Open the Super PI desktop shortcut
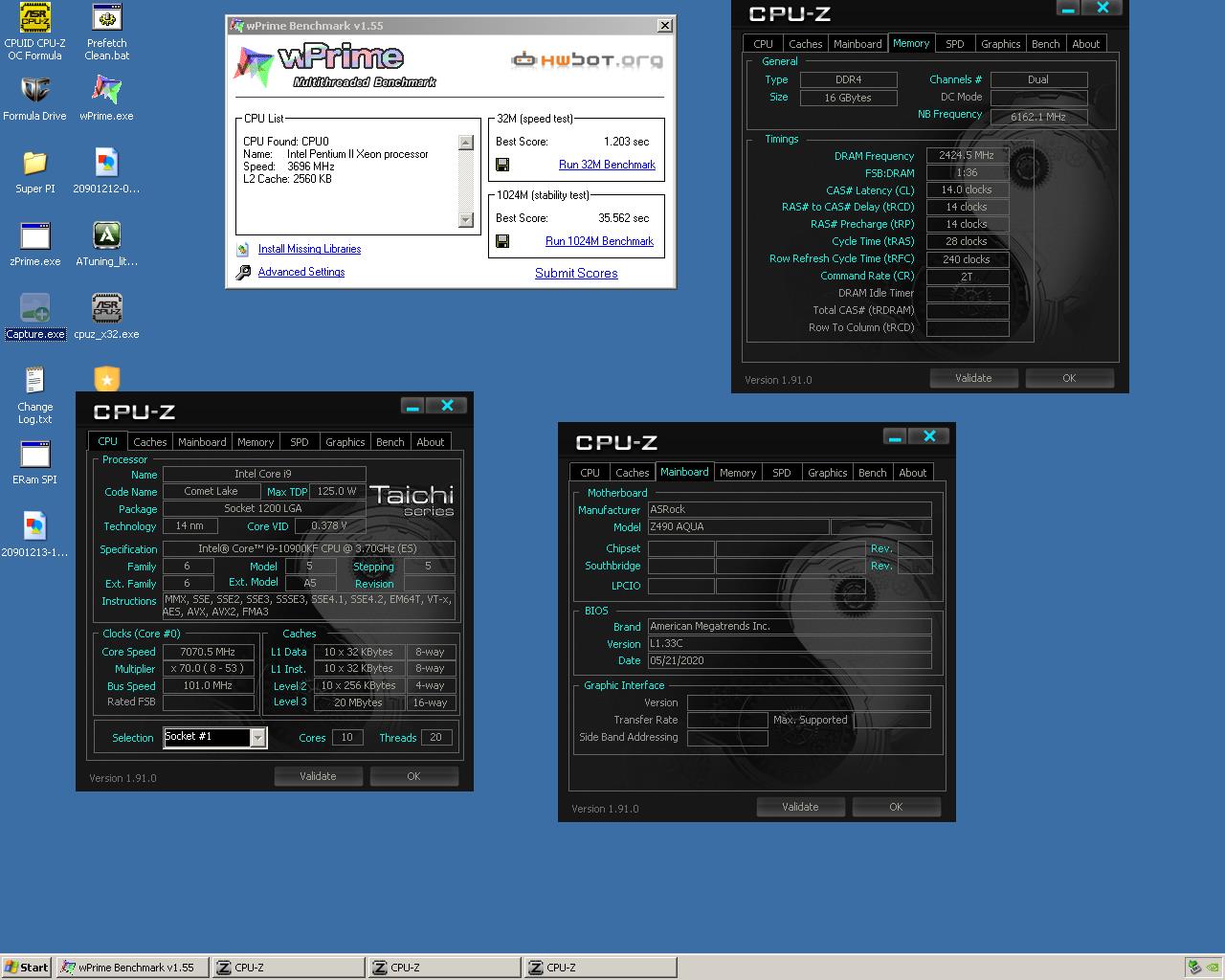The width and height of the screenshot is (1225, 980). (34, 165)
